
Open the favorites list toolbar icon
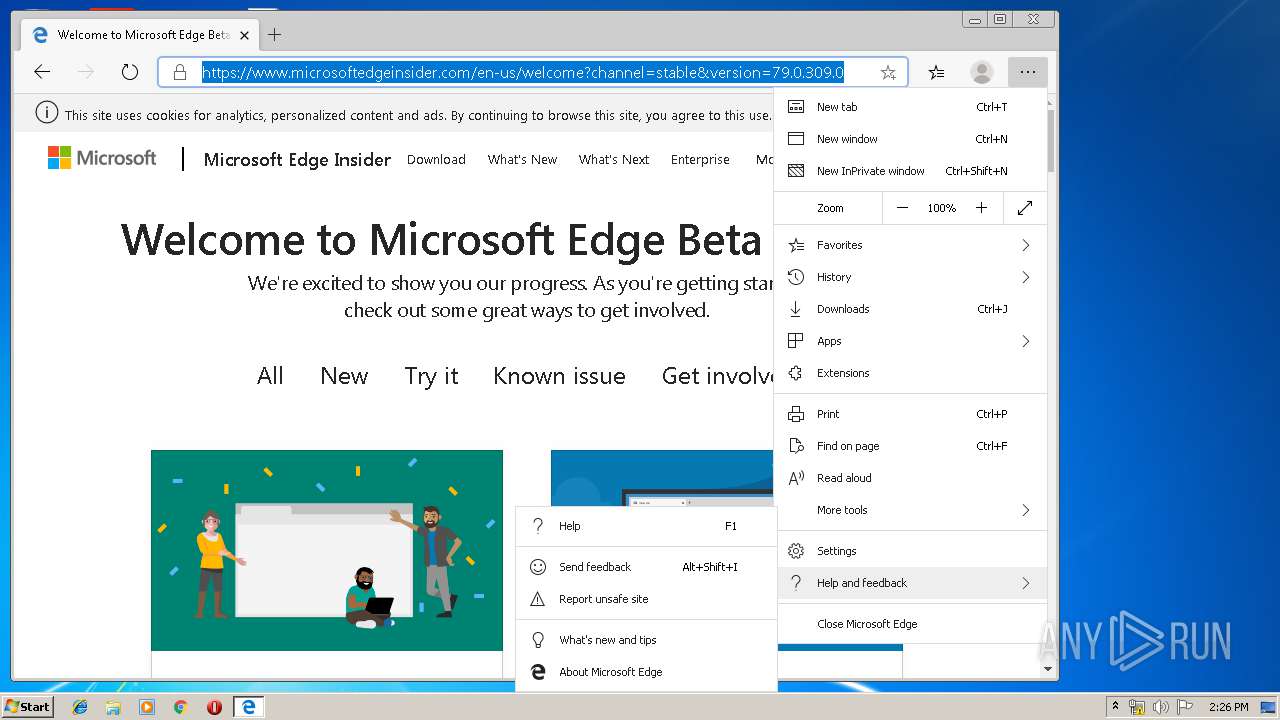click(936, 72)
